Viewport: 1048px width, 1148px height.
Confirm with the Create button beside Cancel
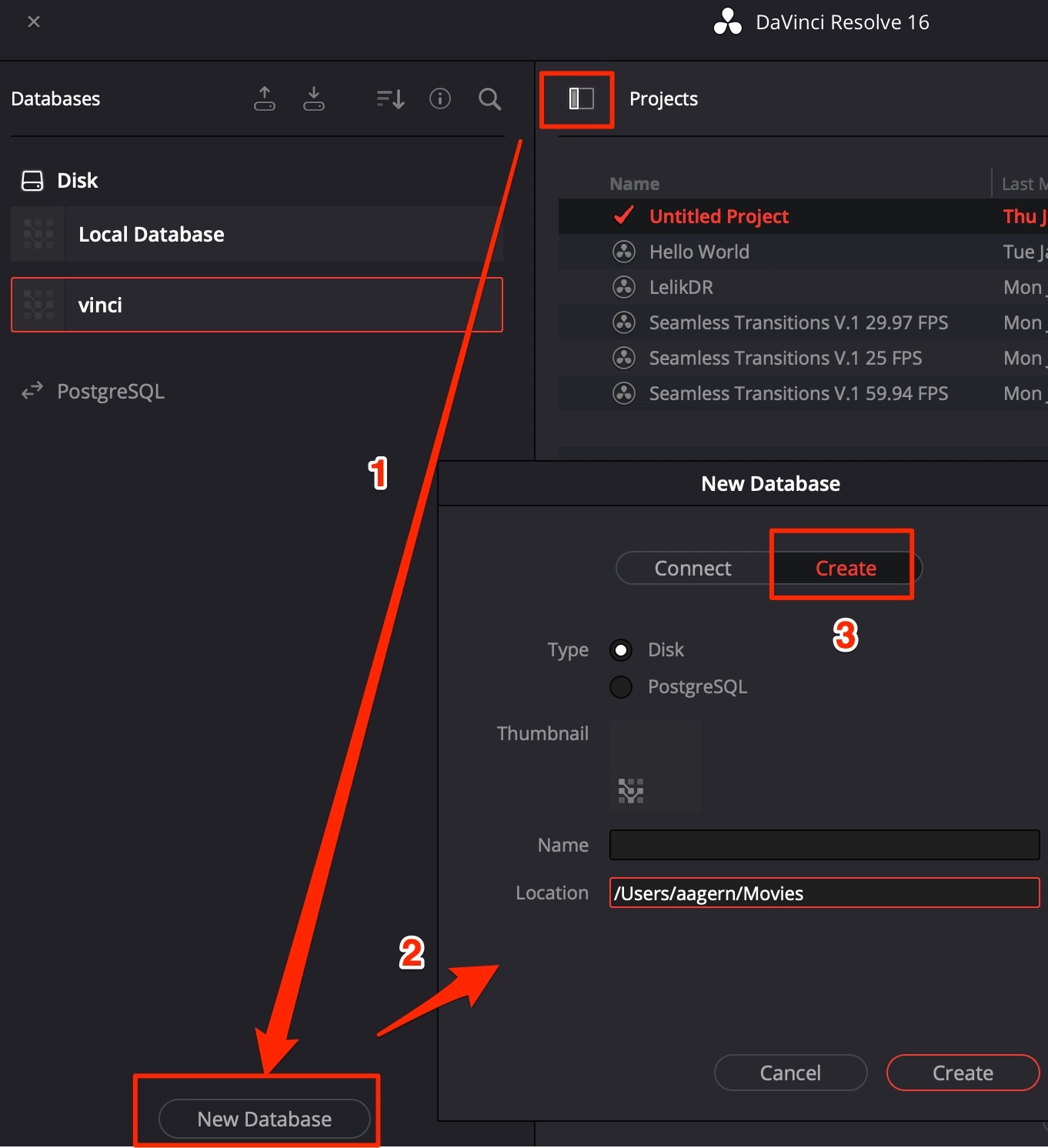(963, 1073)
